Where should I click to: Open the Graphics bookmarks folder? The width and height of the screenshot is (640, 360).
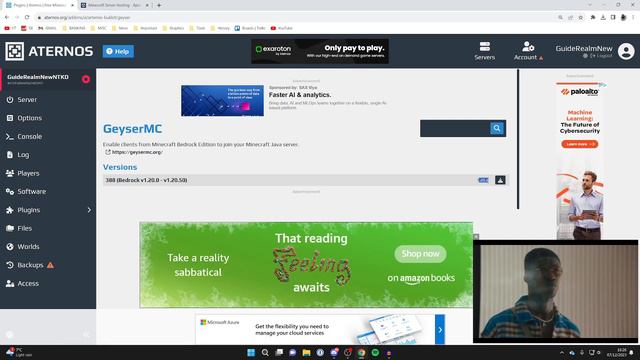click(173, 28)
